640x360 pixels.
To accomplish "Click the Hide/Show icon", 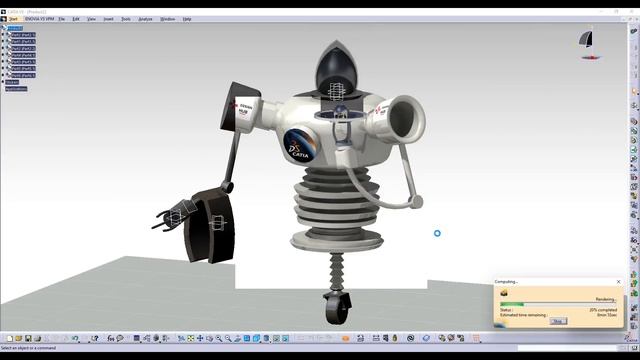I will 276,338.
